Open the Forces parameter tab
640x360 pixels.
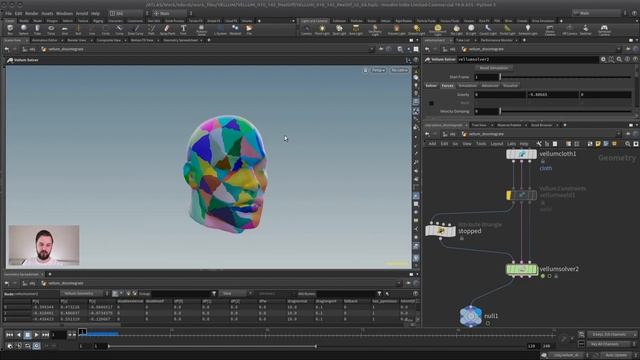(x=447, y=86)
